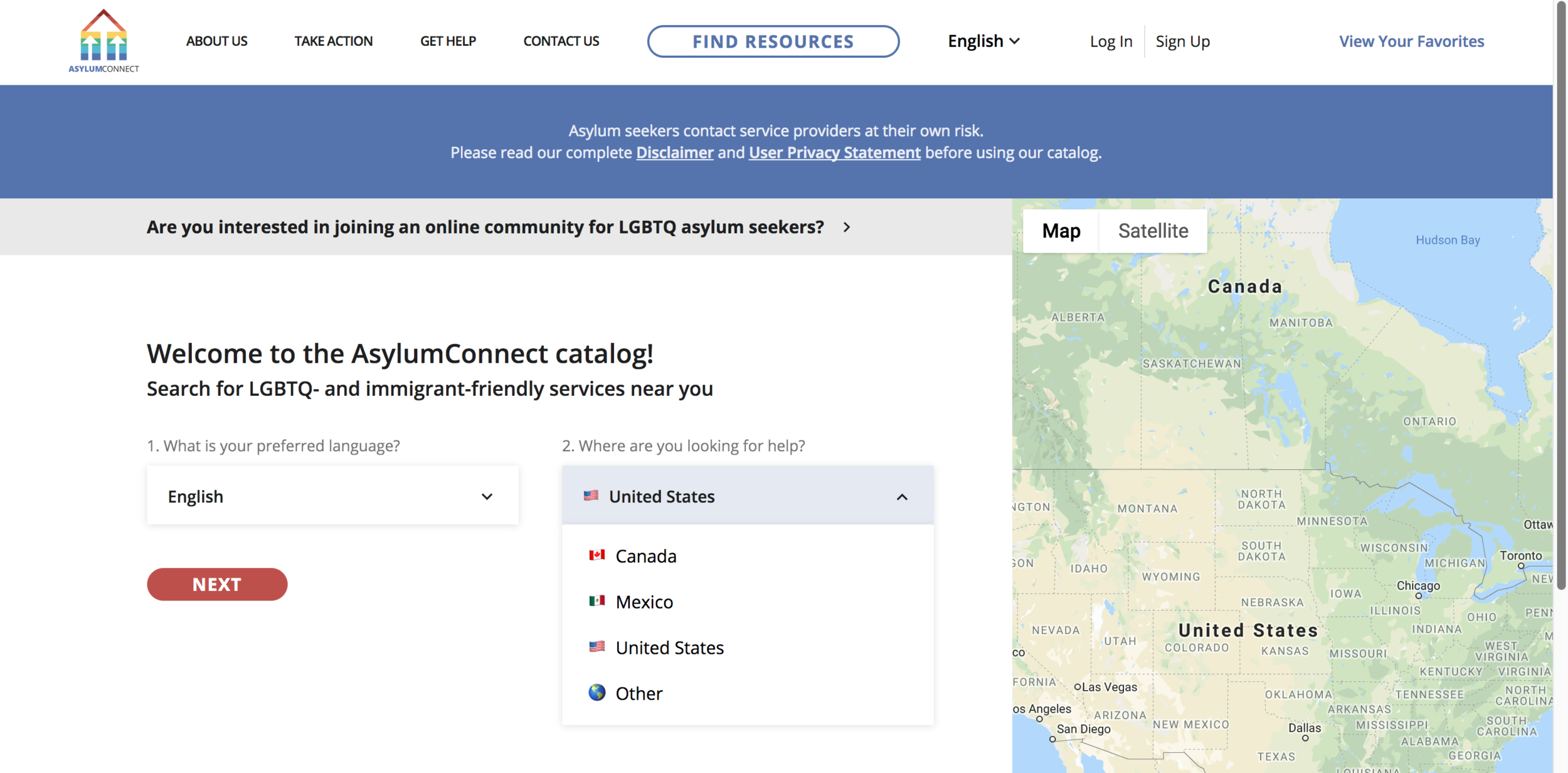Image resolution: width=1568 pixels, height=773 pixels.
Task: Switch to the Map view tab
Action: [x=1061, y=231]
